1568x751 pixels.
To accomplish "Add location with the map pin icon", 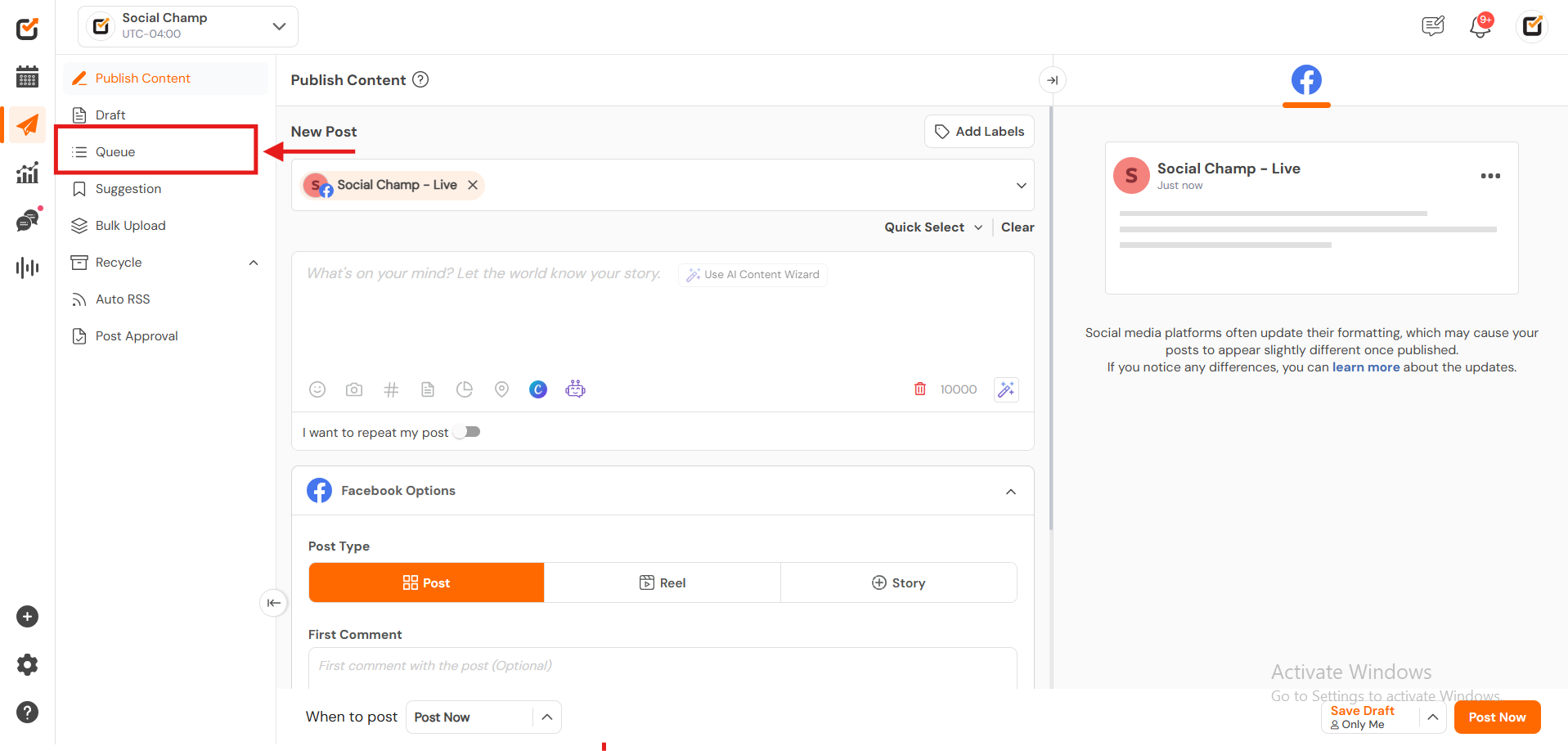I will (x=501, y=389).
